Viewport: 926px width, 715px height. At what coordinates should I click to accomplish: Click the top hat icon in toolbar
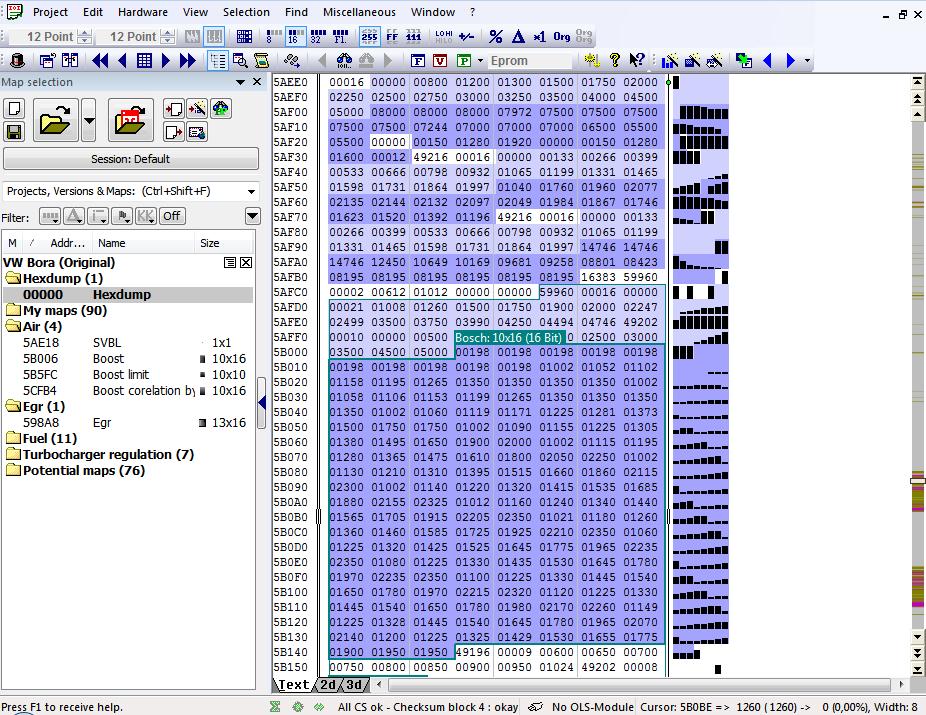click(x=18, y=60)
